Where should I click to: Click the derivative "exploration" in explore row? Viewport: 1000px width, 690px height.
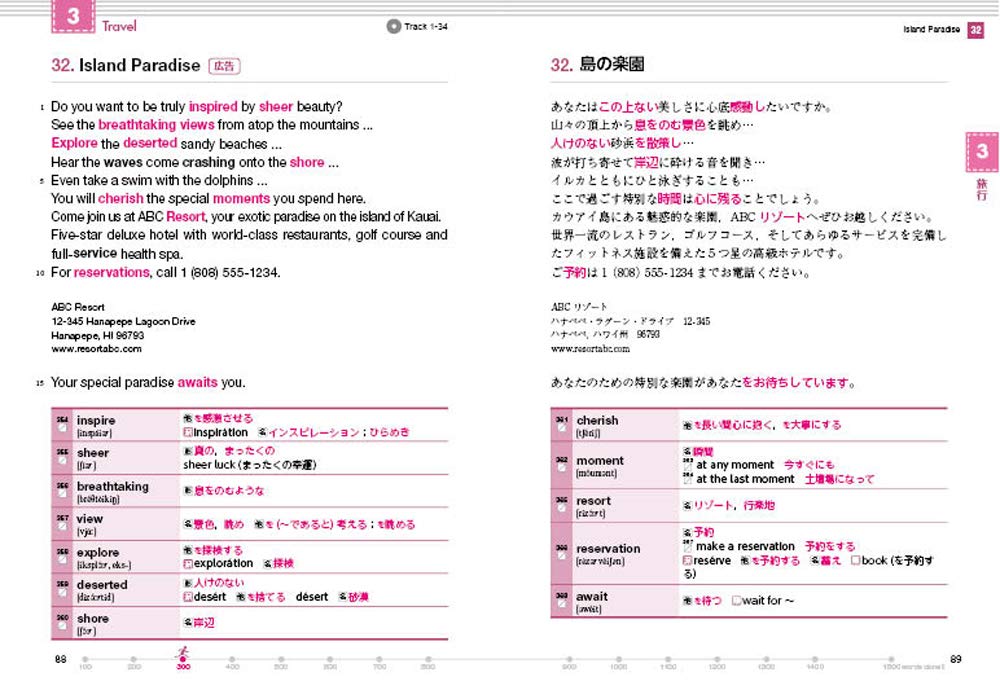[x=223, y=564]
